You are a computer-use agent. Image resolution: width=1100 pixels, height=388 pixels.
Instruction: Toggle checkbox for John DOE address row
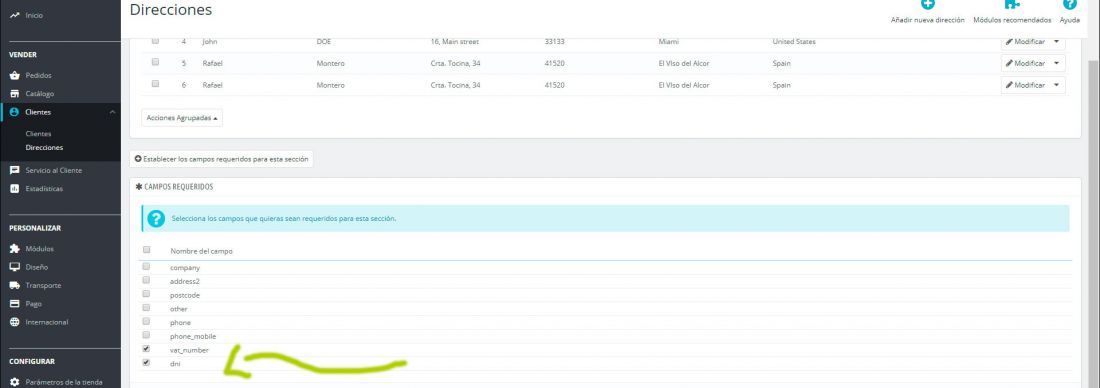155,41
